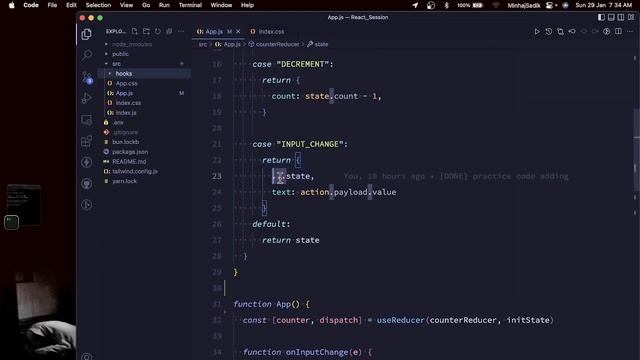640x360 pixels.
Task: Open the File menu
Action: click(x=52, y=5)
